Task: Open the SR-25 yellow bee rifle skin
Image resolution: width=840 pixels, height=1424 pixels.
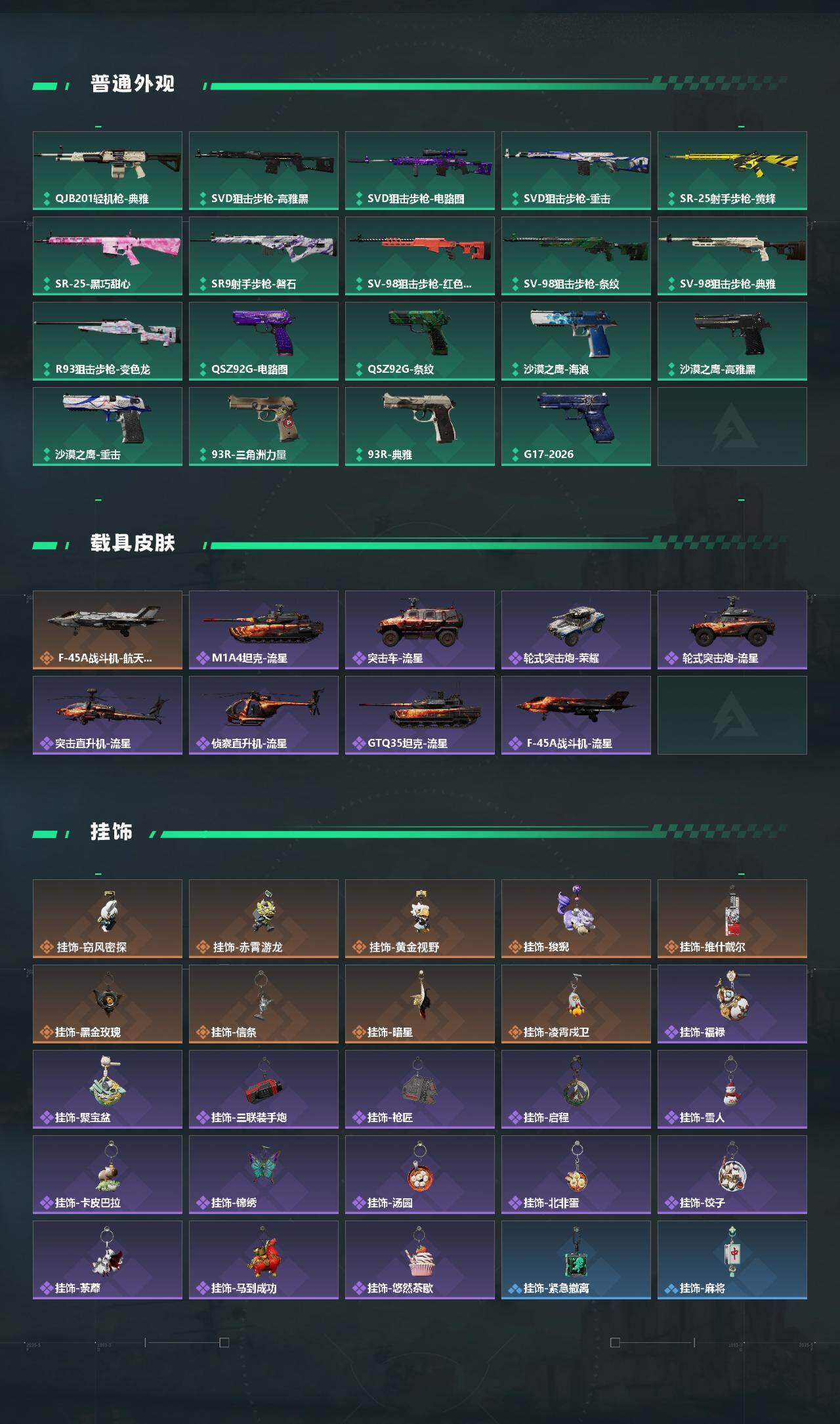Action: pos(732,171)
